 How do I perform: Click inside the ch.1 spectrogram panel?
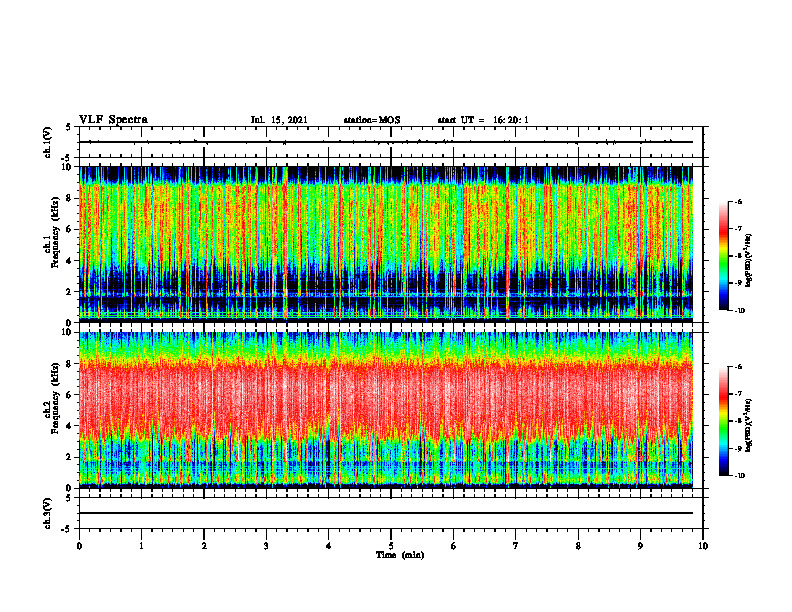[x=386, y=244]
